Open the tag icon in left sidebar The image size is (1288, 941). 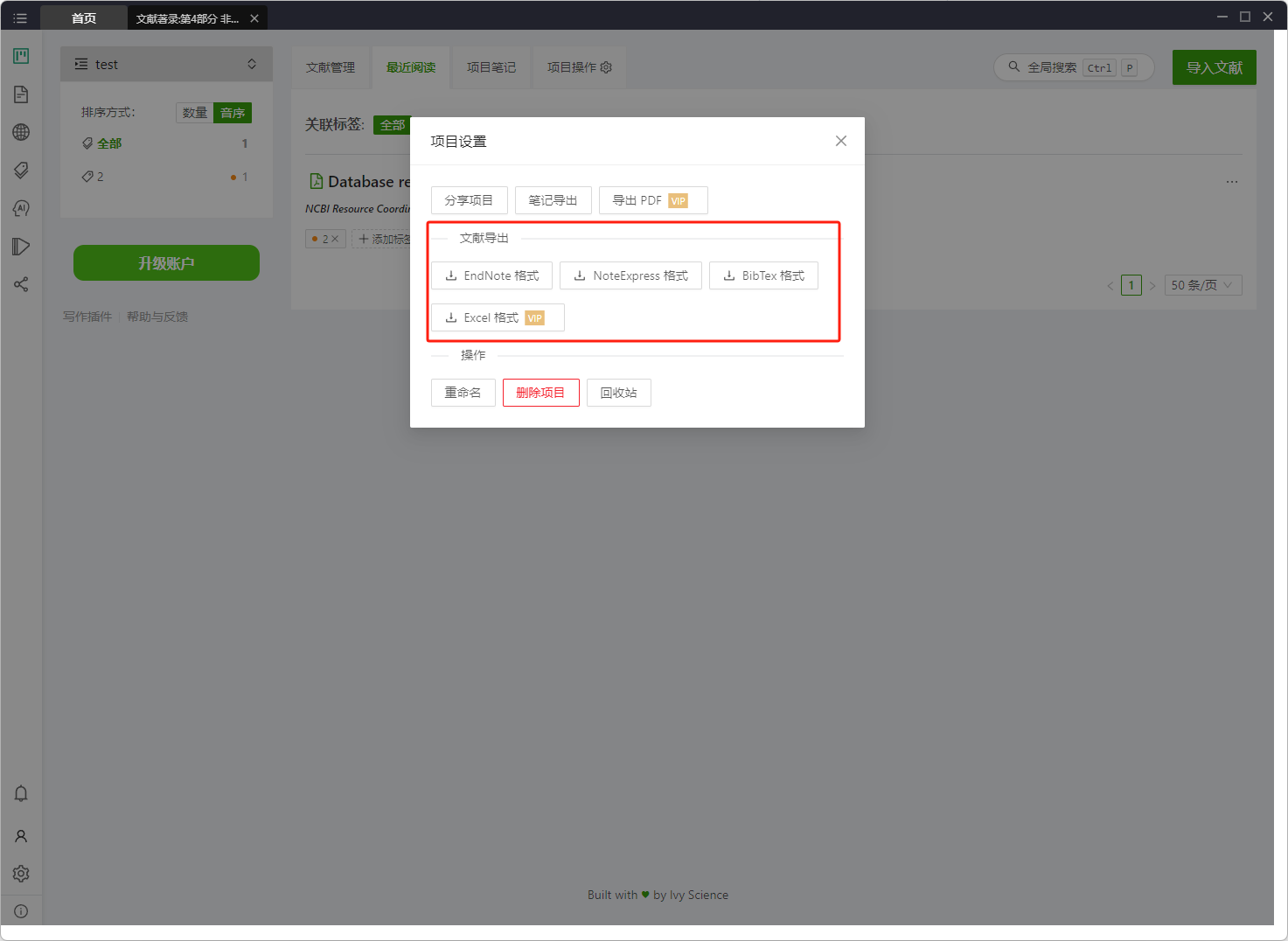pyautogui.click(x=21, y=170)
